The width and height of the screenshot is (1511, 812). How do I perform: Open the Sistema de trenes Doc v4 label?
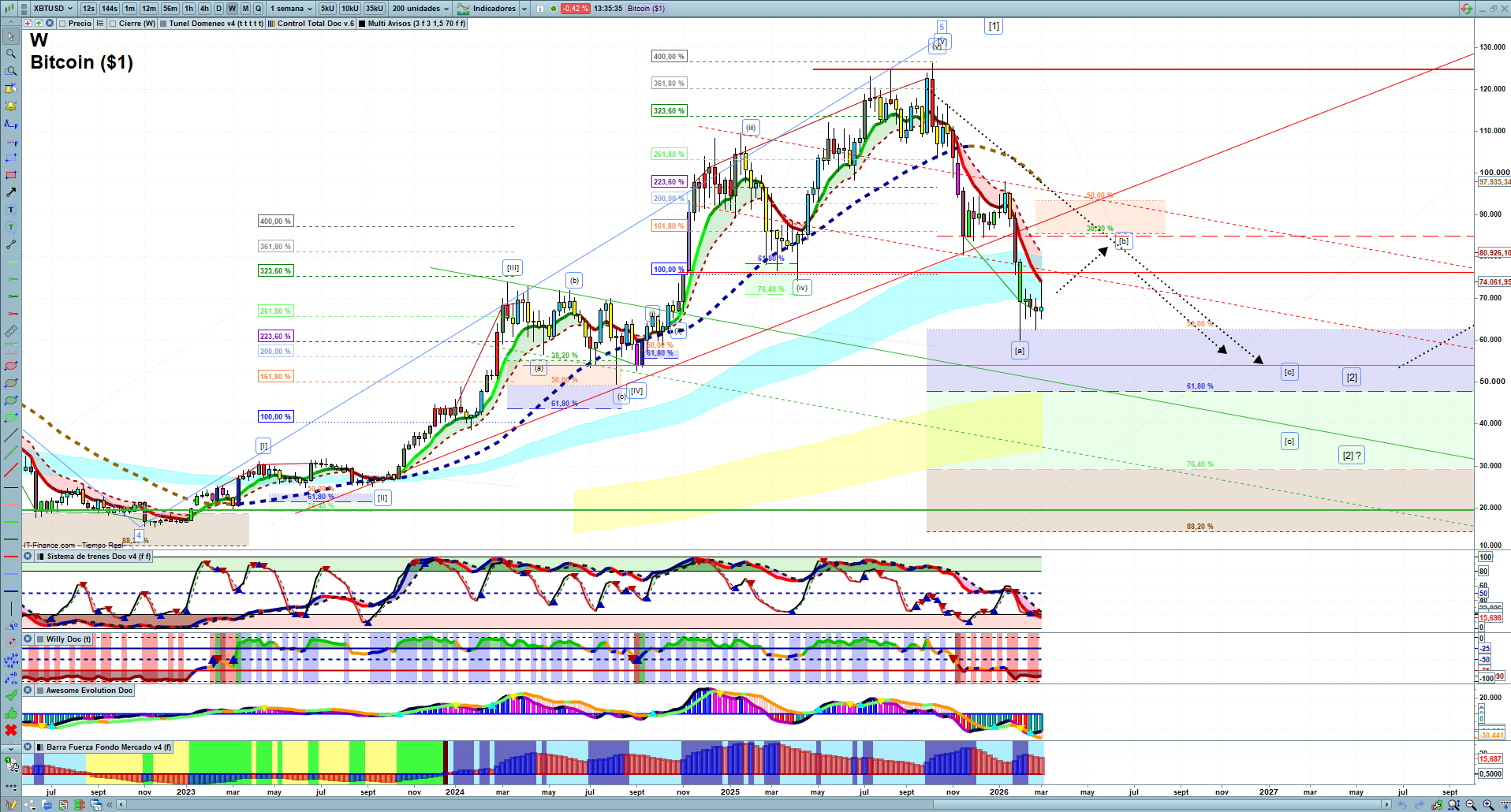(x=94, y=557)
